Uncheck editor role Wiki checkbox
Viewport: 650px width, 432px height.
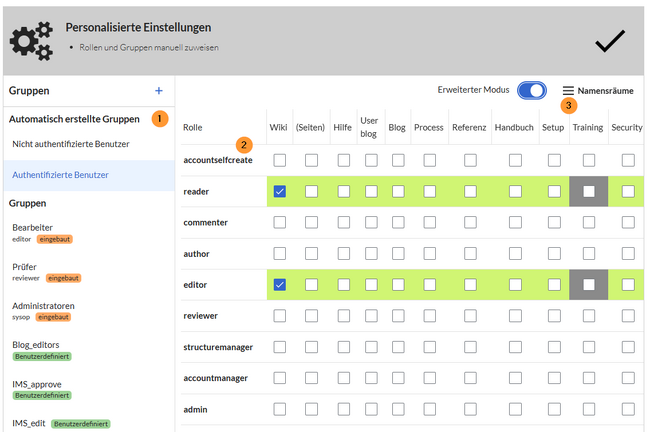click(280, 285)
